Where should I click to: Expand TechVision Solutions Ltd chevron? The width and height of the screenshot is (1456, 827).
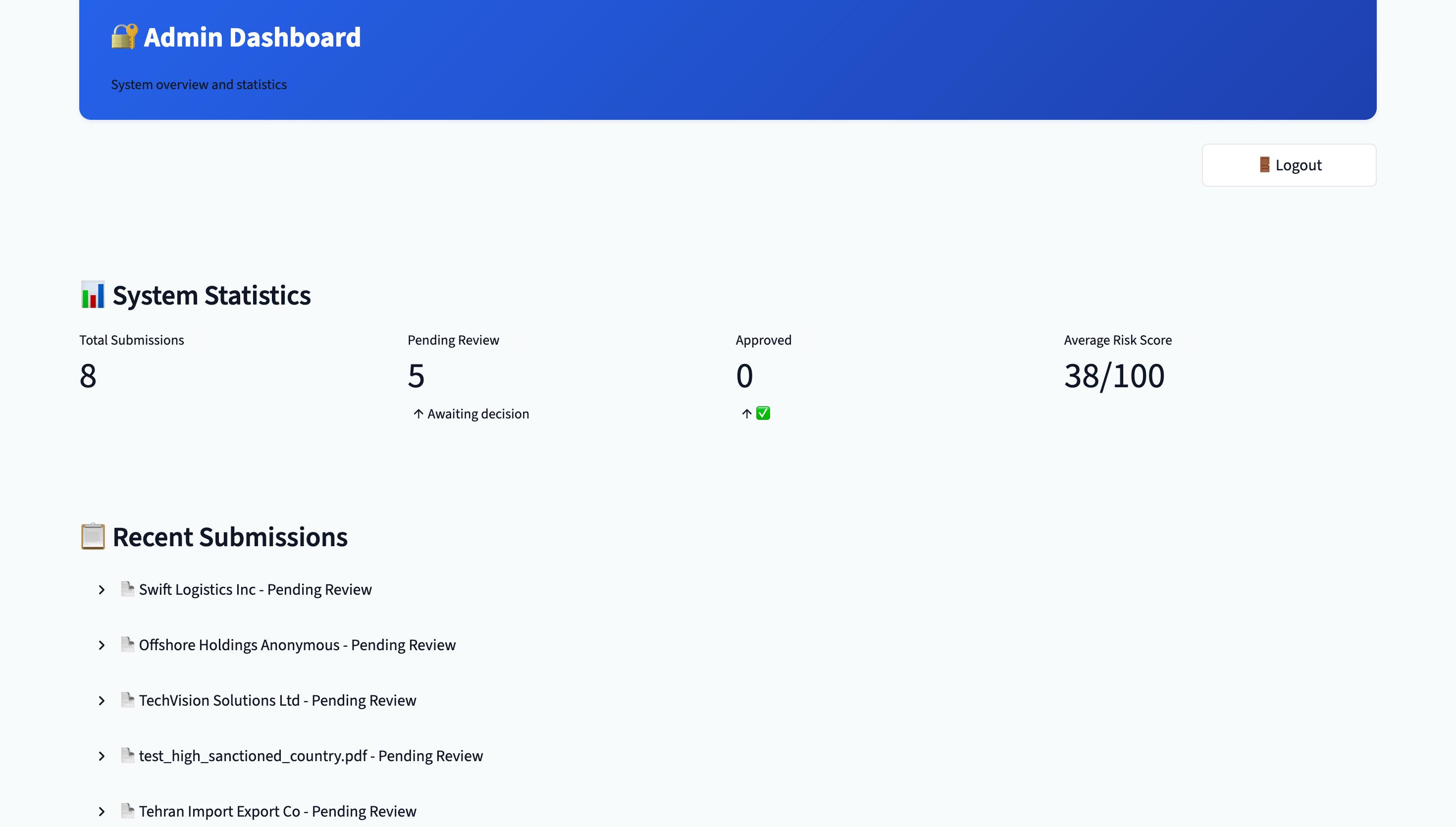coord(102,701)
